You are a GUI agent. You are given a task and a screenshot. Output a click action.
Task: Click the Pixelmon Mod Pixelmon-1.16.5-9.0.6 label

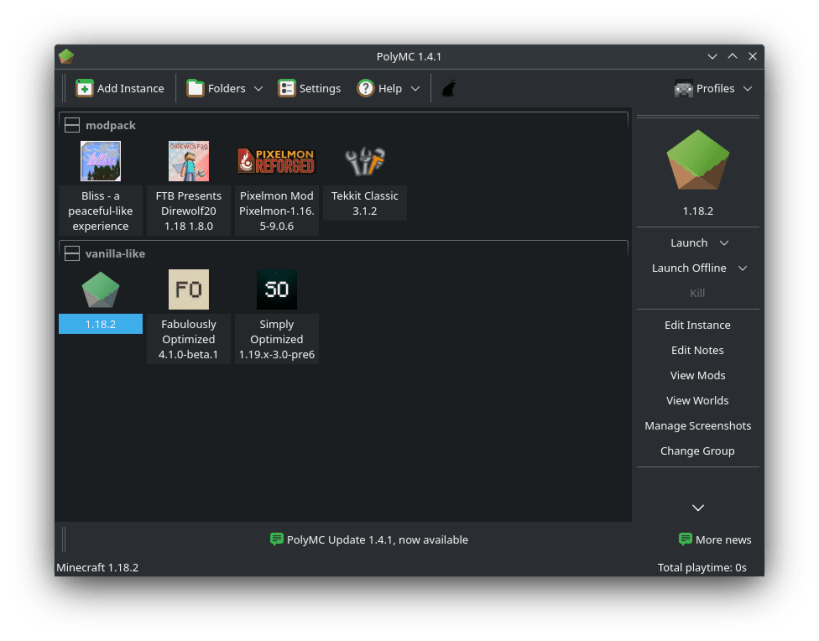pos(276,211)
